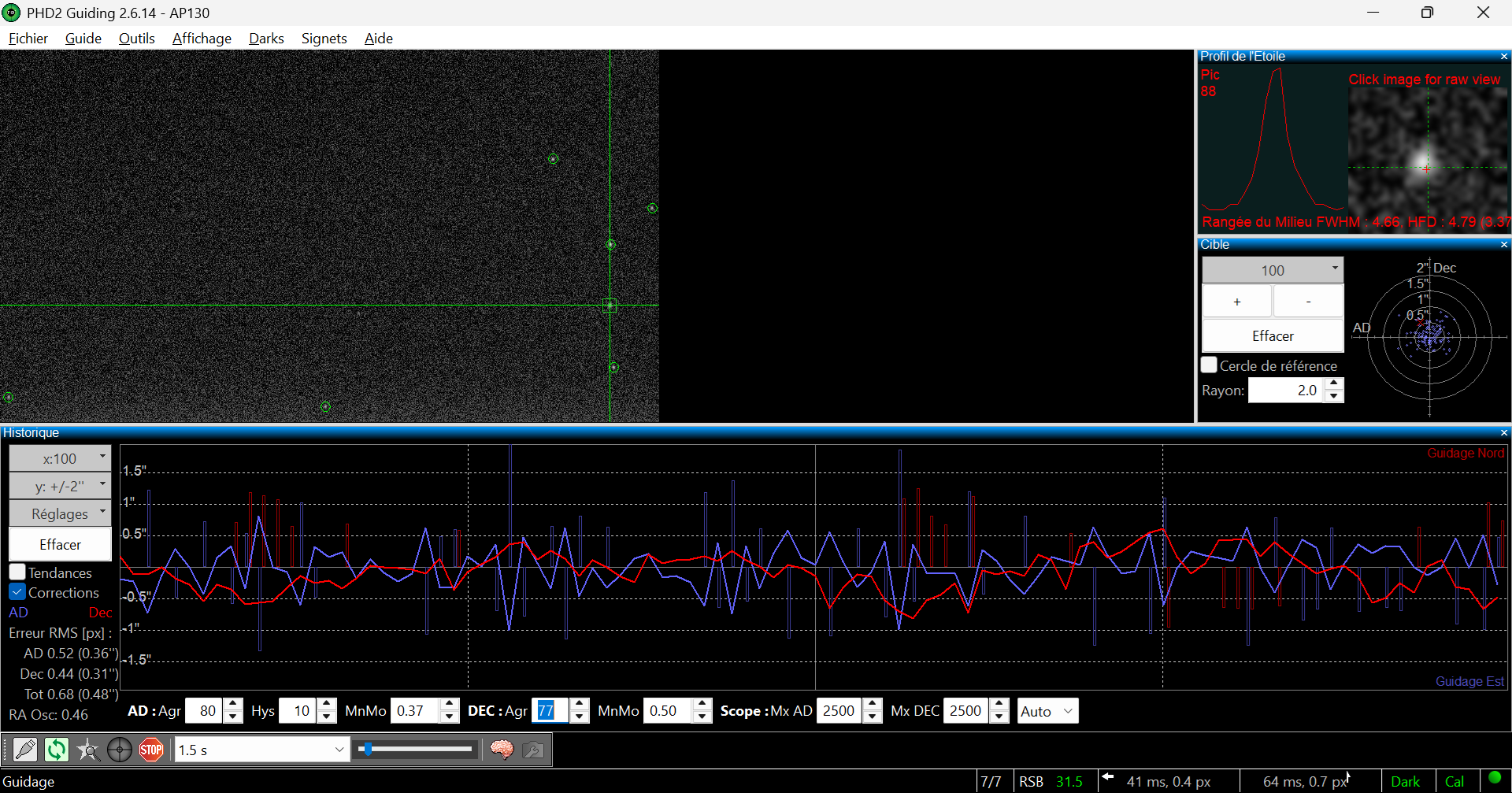Decrease DEC Agr with its down arrow
Screen dimensions: 1512x800
[x=580, y=717]
